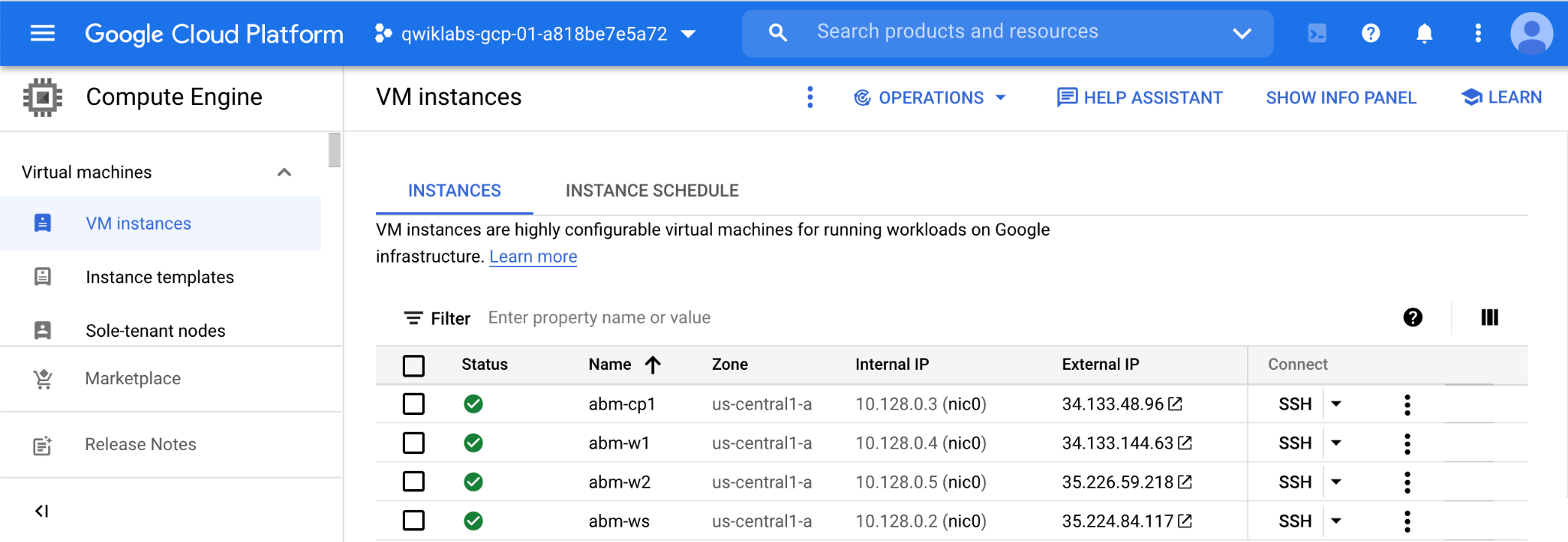
Task: Open Instance templates in the sidebar
Action: click(x=161, y=277)
